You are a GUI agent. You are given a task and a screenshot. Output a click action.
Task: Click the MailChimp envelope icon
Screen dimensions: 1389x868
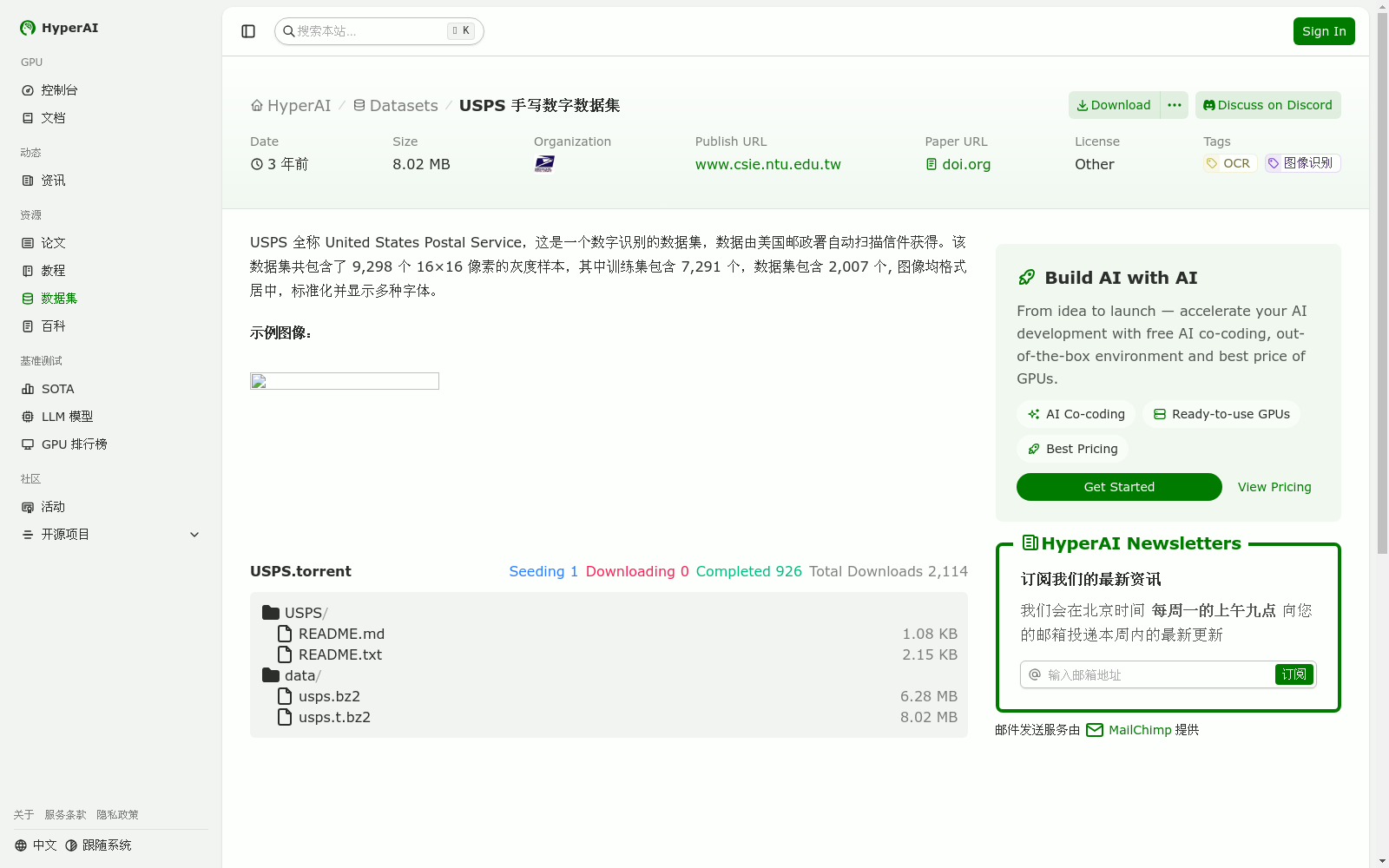click(x=1095, y=730)
